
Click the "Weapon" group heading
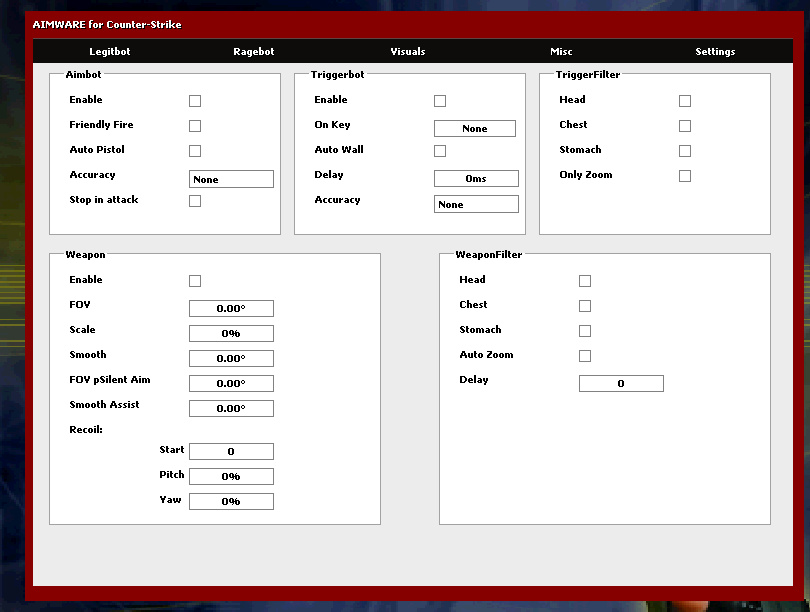[x=85, y=255]
